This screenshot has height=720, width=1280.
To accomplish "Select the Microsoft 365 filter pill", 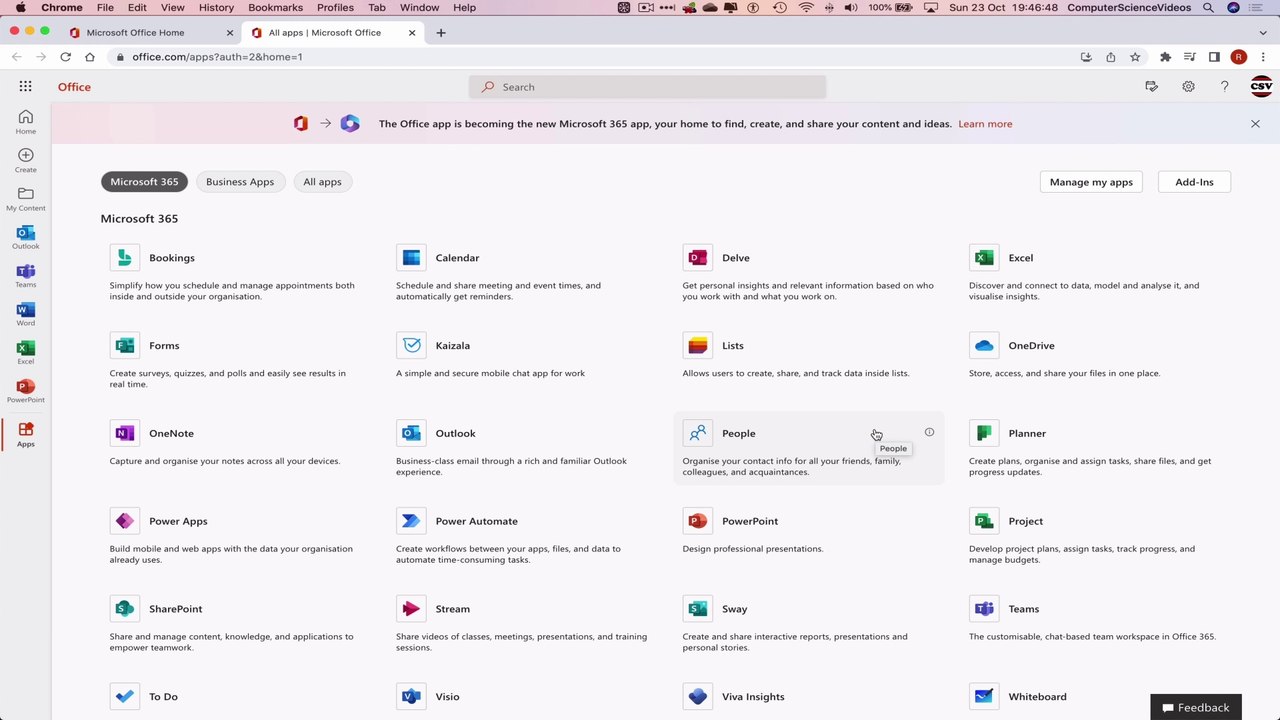I will tap(144, 182).
